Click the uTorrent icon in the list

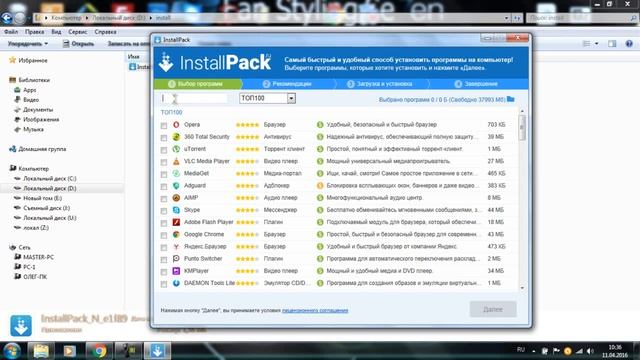point(176,149)
